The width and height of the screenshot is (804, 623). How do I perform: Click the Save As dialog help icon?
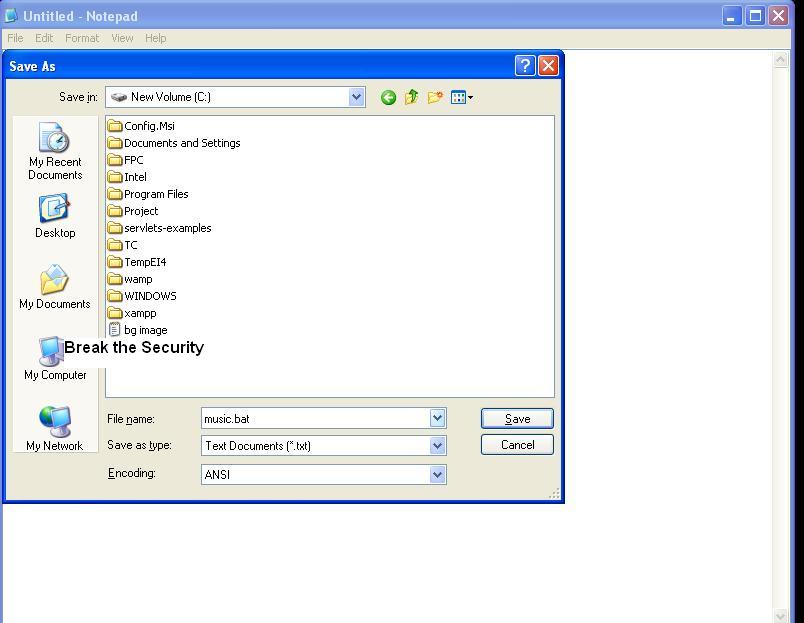[525, 66]
